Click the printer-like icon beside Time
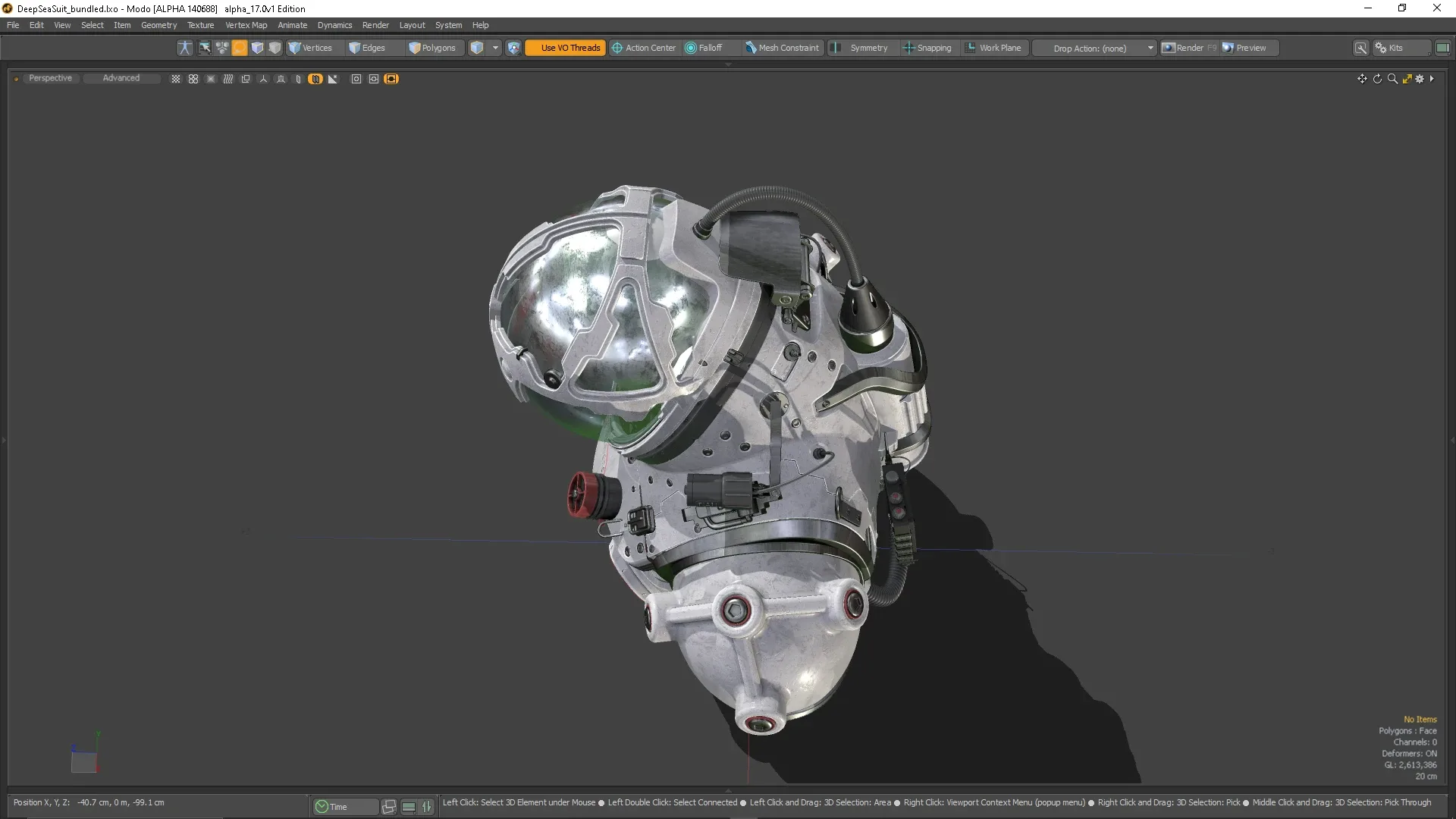 [389, 807]
